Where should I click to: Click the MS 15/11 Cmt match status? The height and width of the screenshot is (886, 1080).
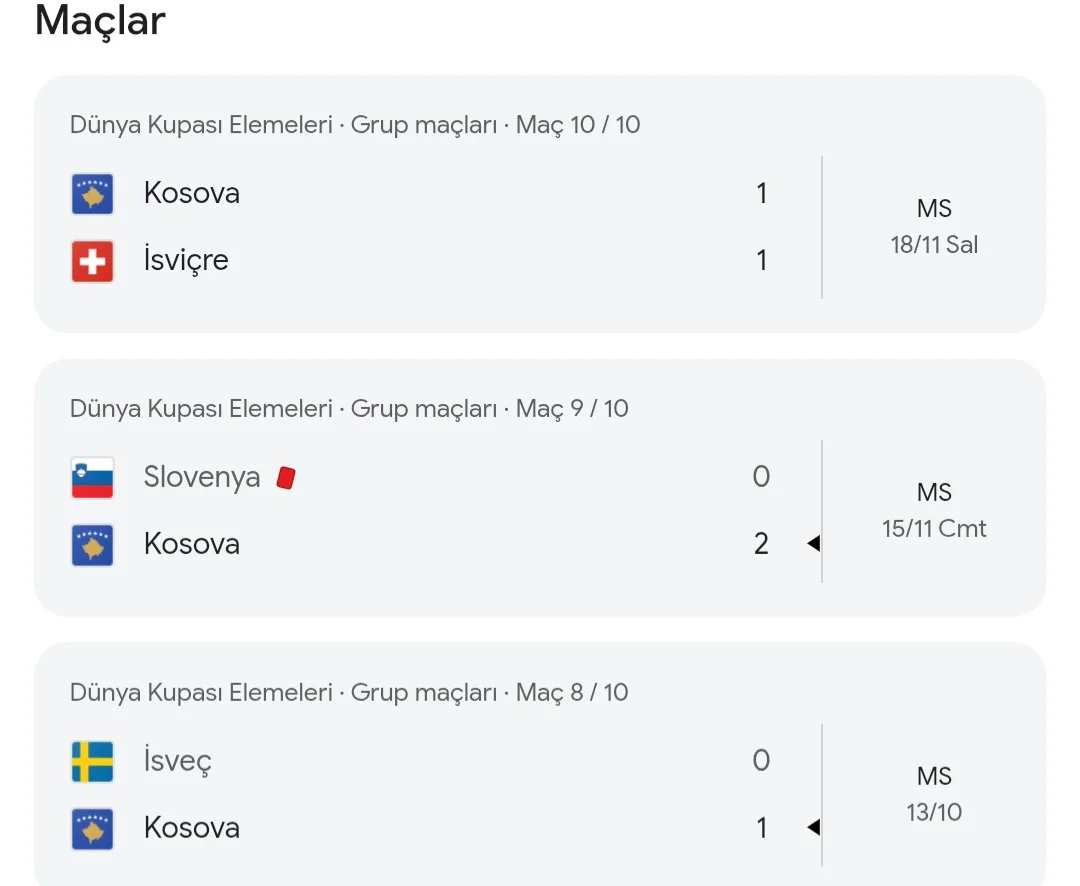click(x=934, y=511)
